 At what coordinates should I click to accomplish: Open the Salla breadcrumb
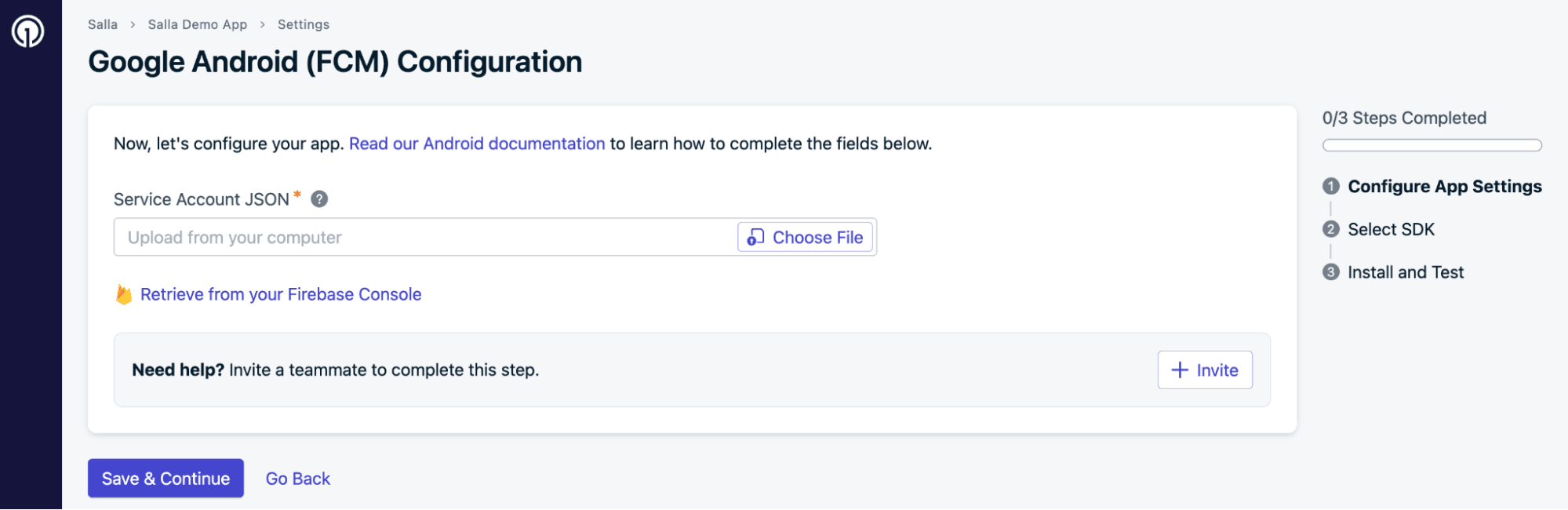103,24
